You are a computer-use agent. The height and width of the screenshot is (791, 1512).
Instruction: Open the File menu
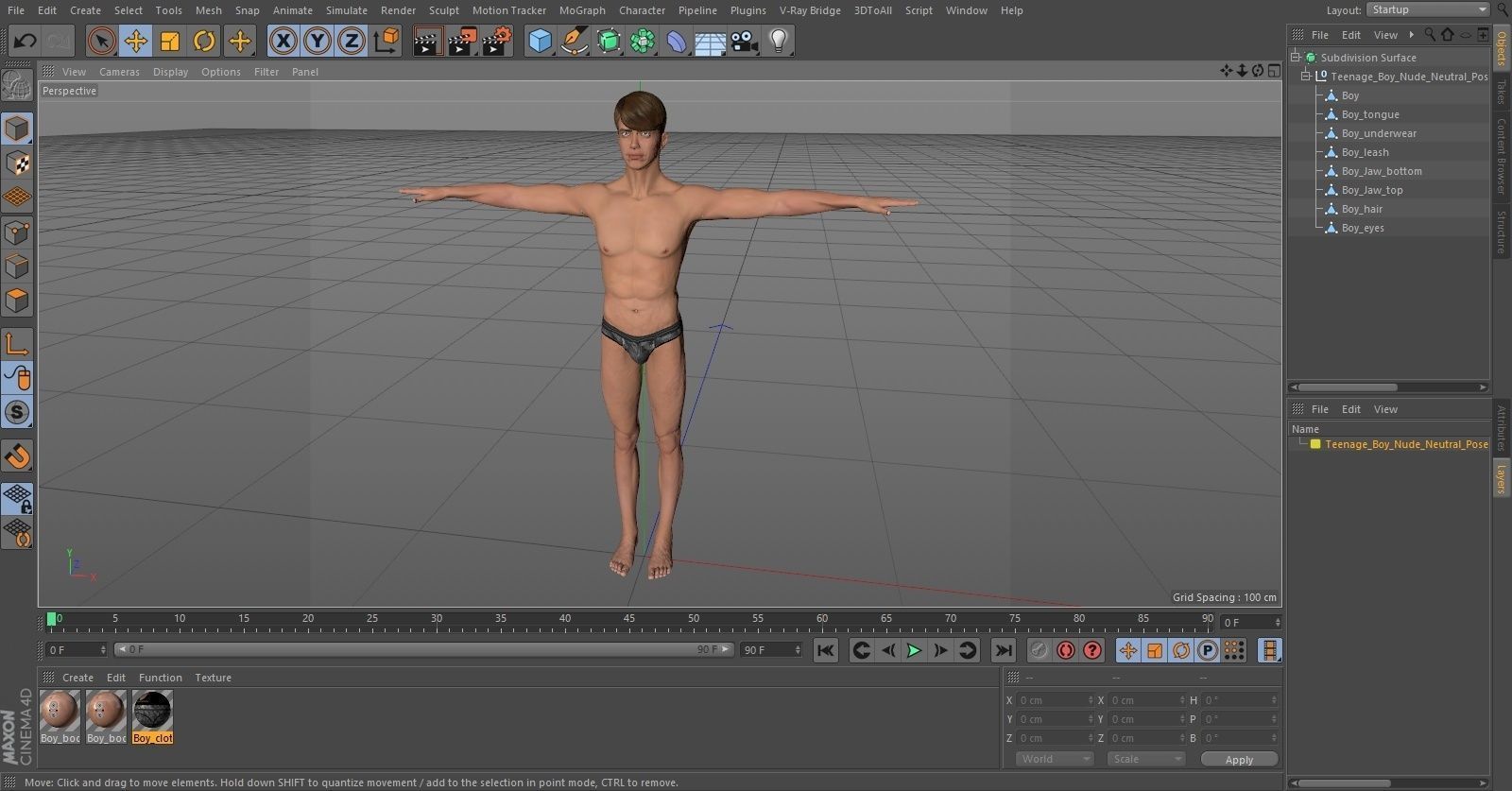pyautogui.click(x=16, y=10)
